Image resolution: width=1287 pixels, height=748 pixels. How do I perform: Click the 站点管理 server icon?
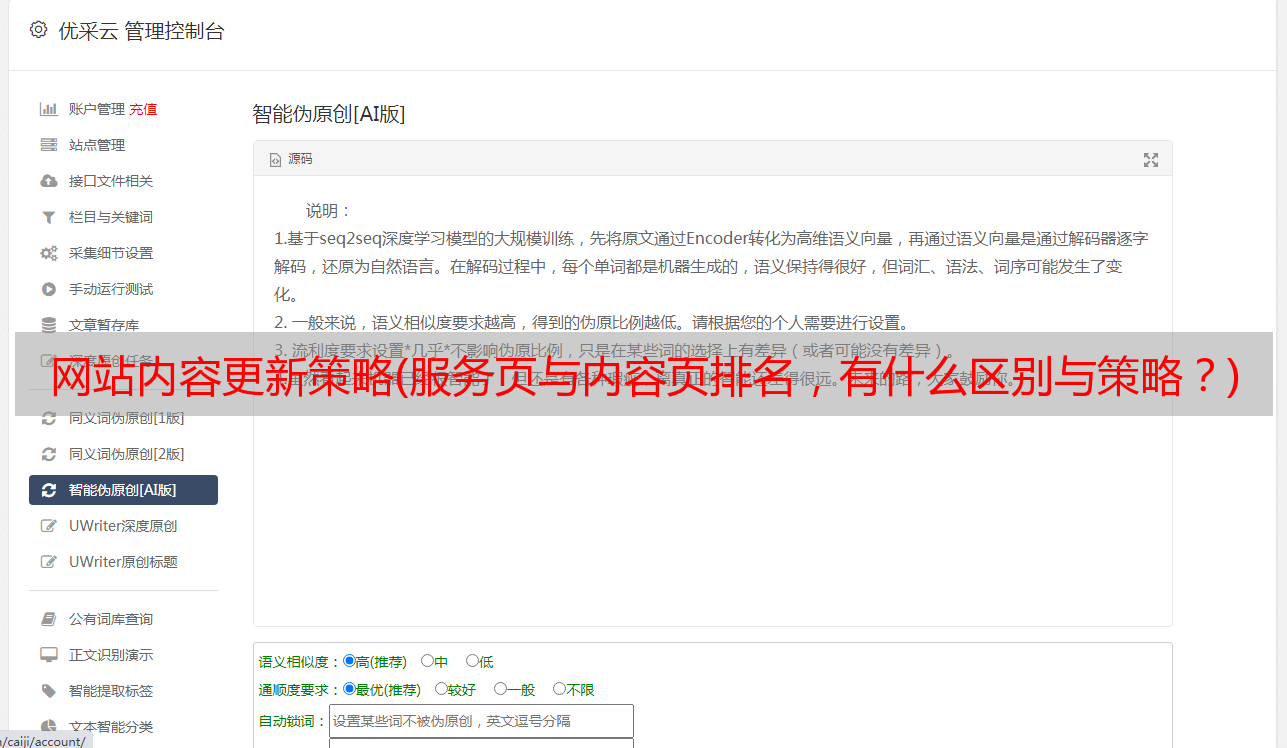click(48, 145)
